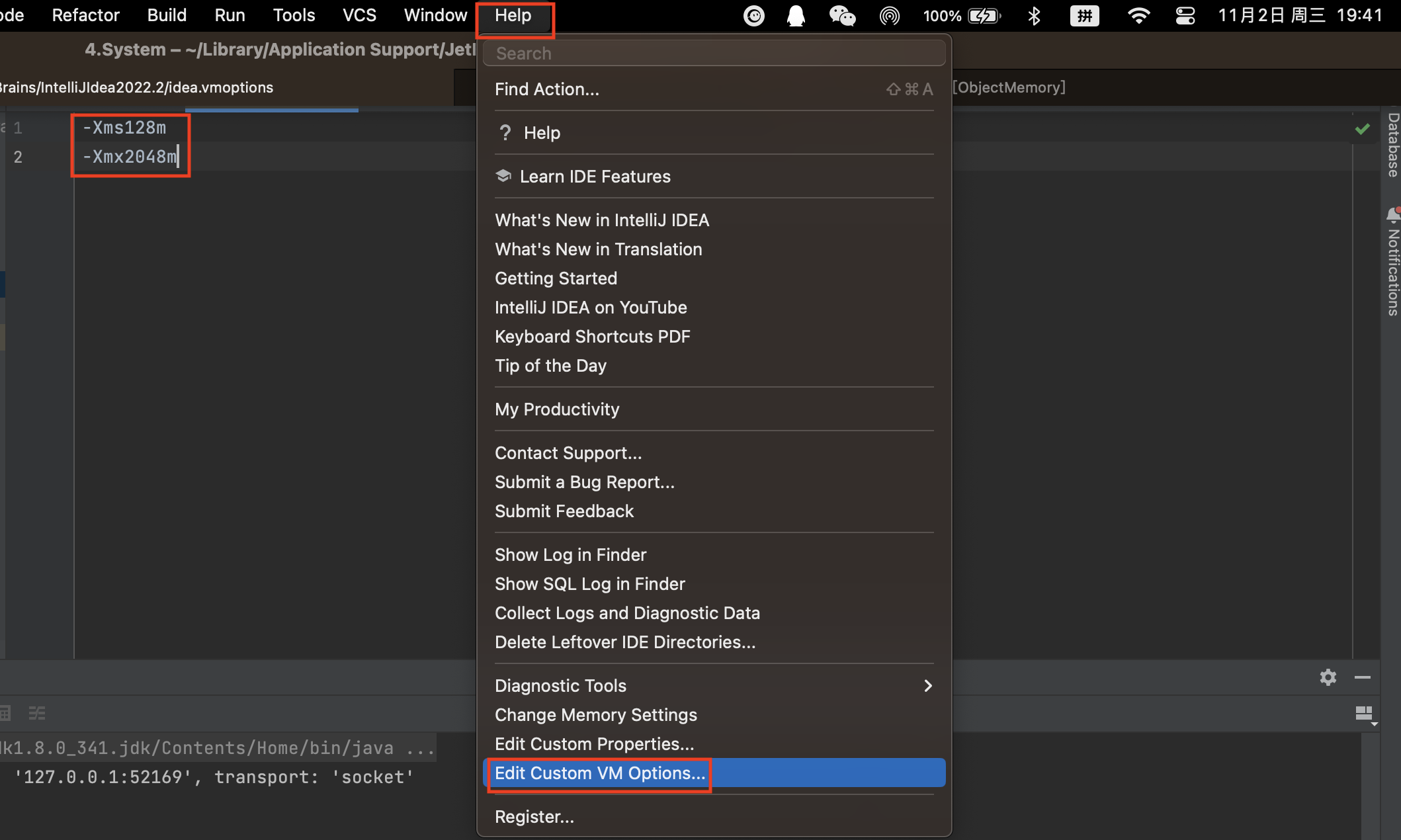Choose Submit a Bug Report...
This screenshot has width=1401, height=840.
point(714,482)
